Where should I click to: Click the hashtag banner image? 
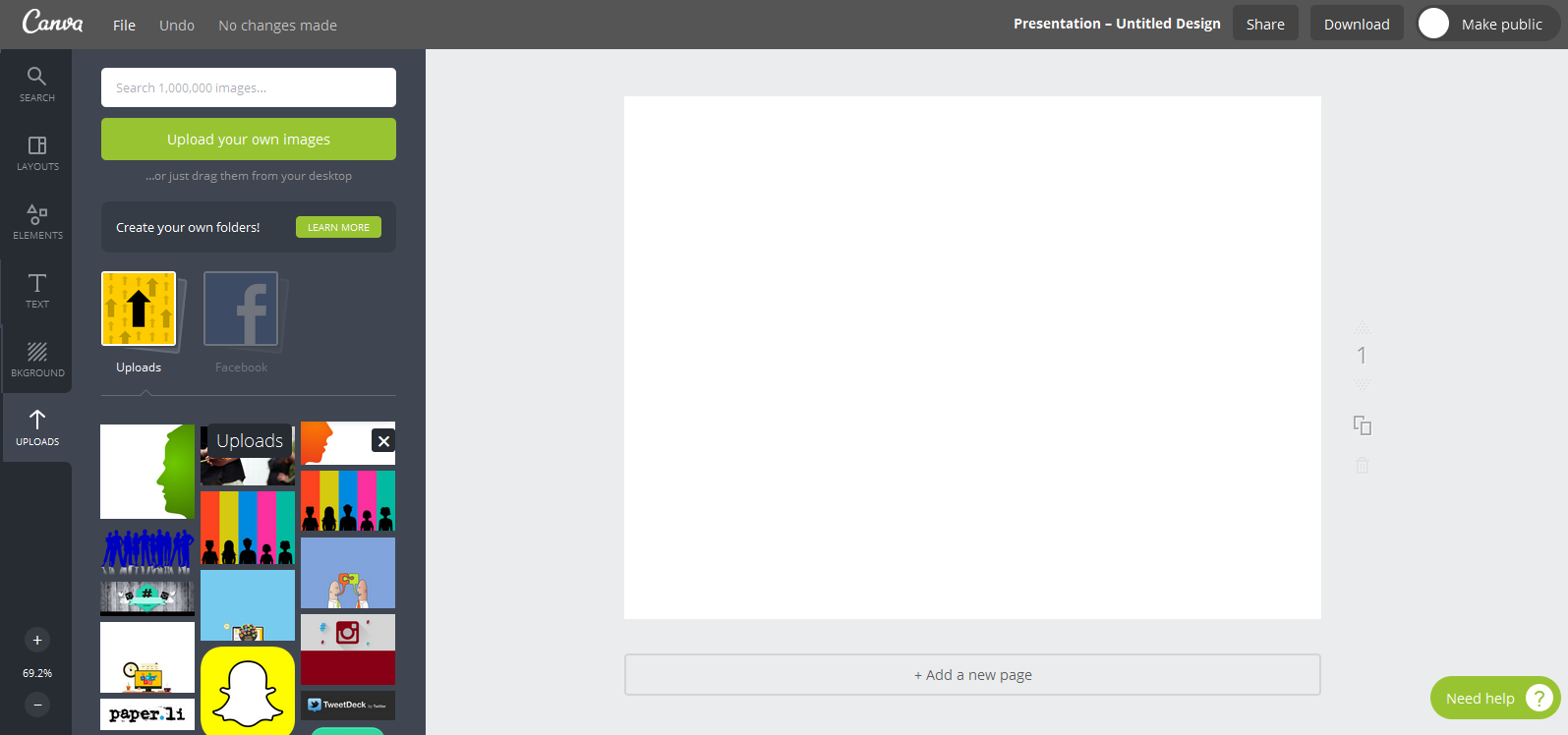click(147, 597)
